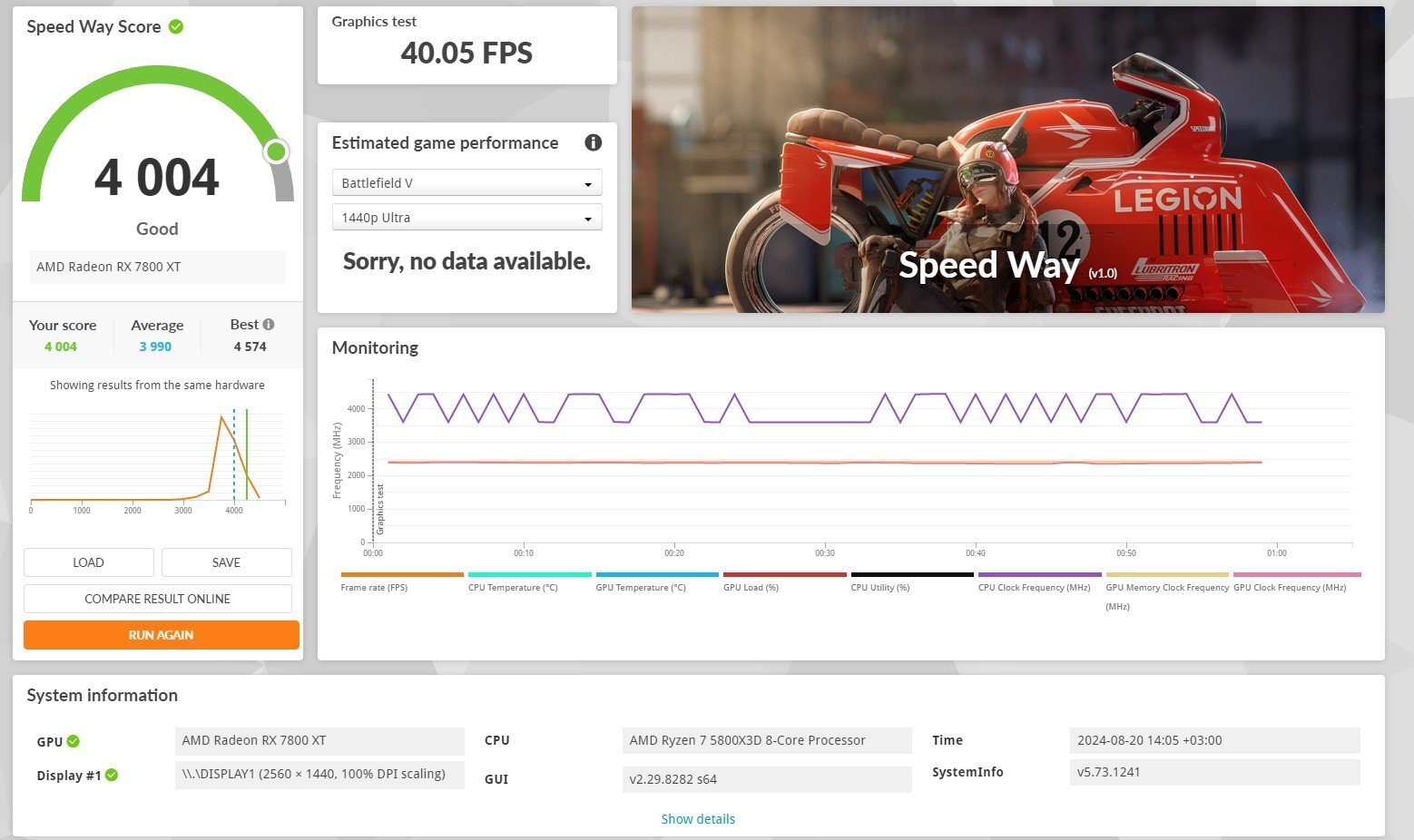Click the AMD Ryzen 7 5800X3D CPU field
Screen dimensions: 1414x840
pyautogui.click(x=767, y=740)
